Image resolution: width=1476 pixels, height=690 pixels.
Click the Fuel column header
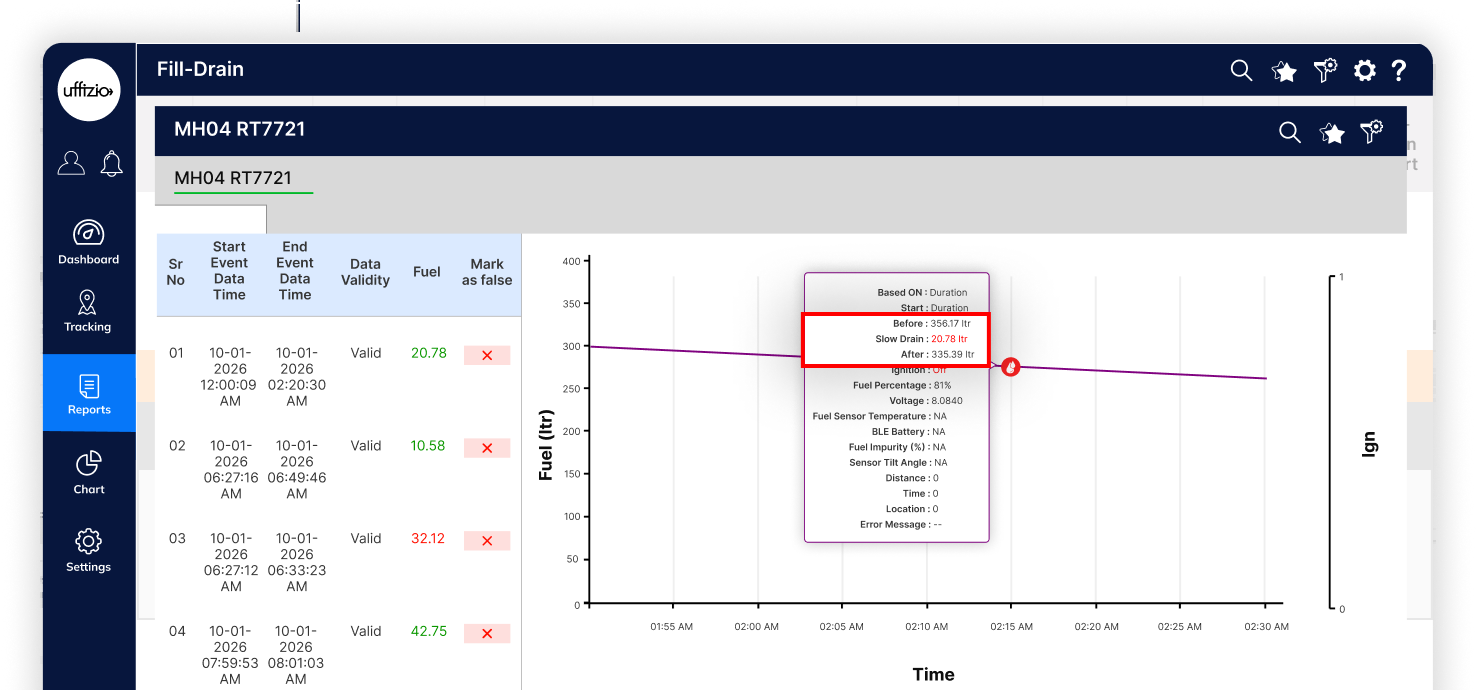[427, 272]
